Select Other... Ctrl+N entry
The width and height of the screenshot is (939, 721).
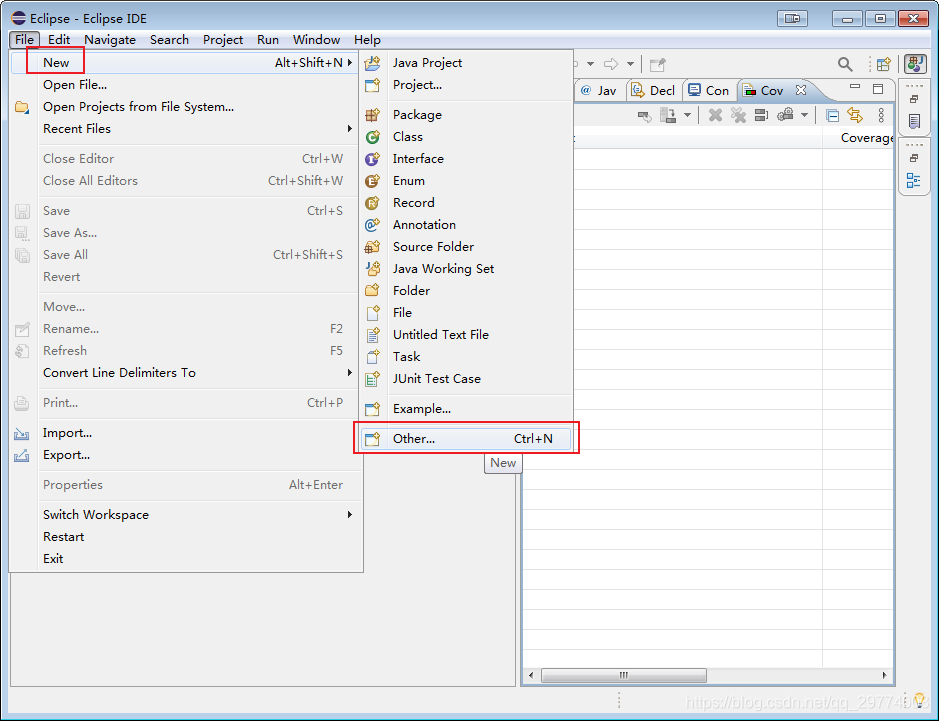(x=466, y=438)
